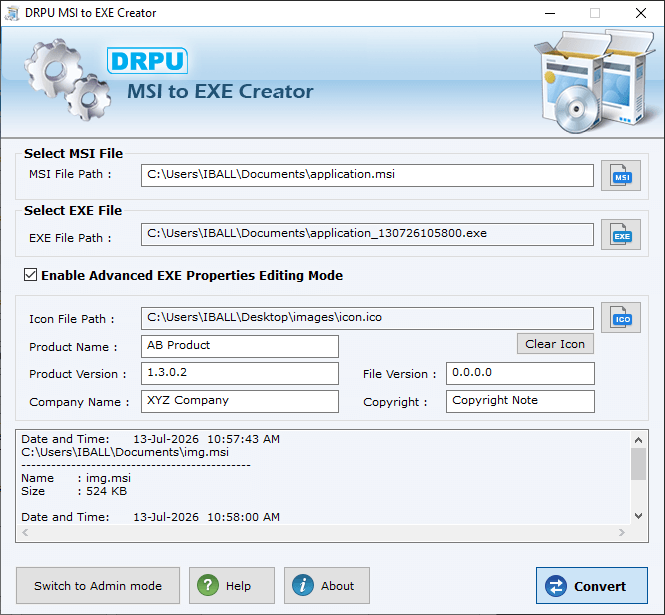Viewport: 665px width, 615px height.
Task: Start conversion with the Convert button
Action: 592,586
